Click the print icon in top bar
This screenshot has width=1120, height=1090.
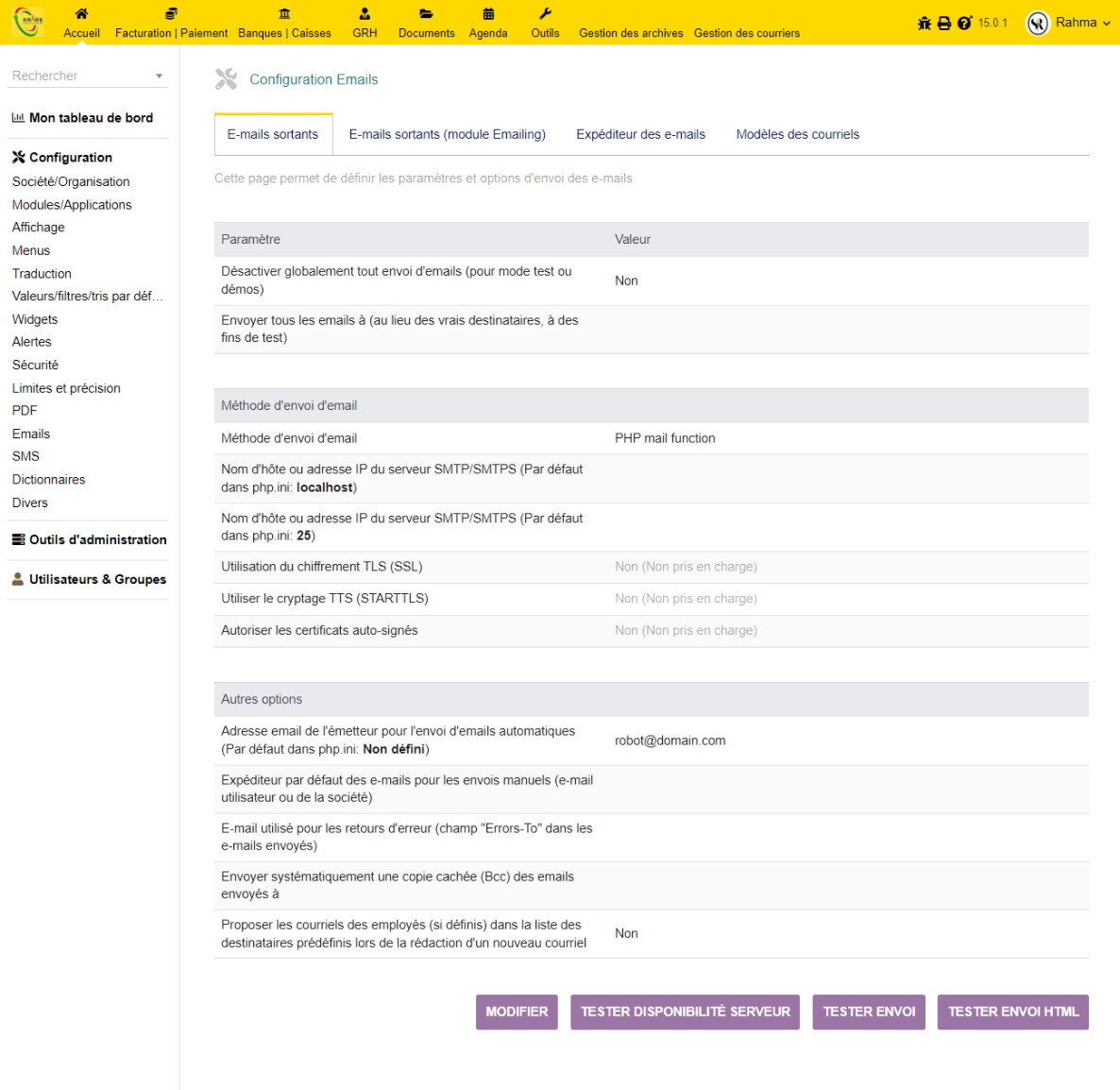point(944,24)
